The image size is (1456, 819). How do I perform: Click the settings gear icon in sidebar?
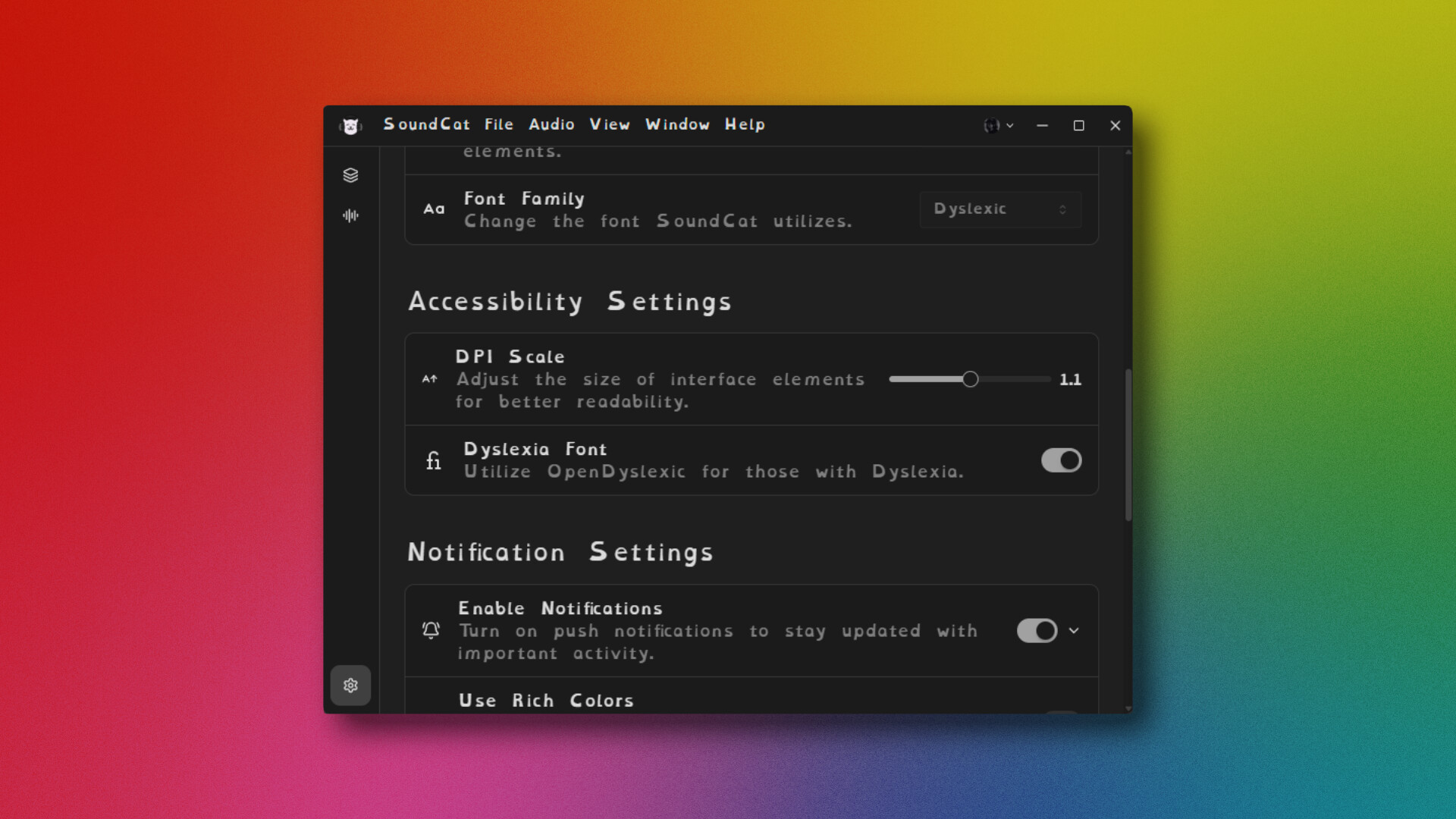tap(350, 685)
